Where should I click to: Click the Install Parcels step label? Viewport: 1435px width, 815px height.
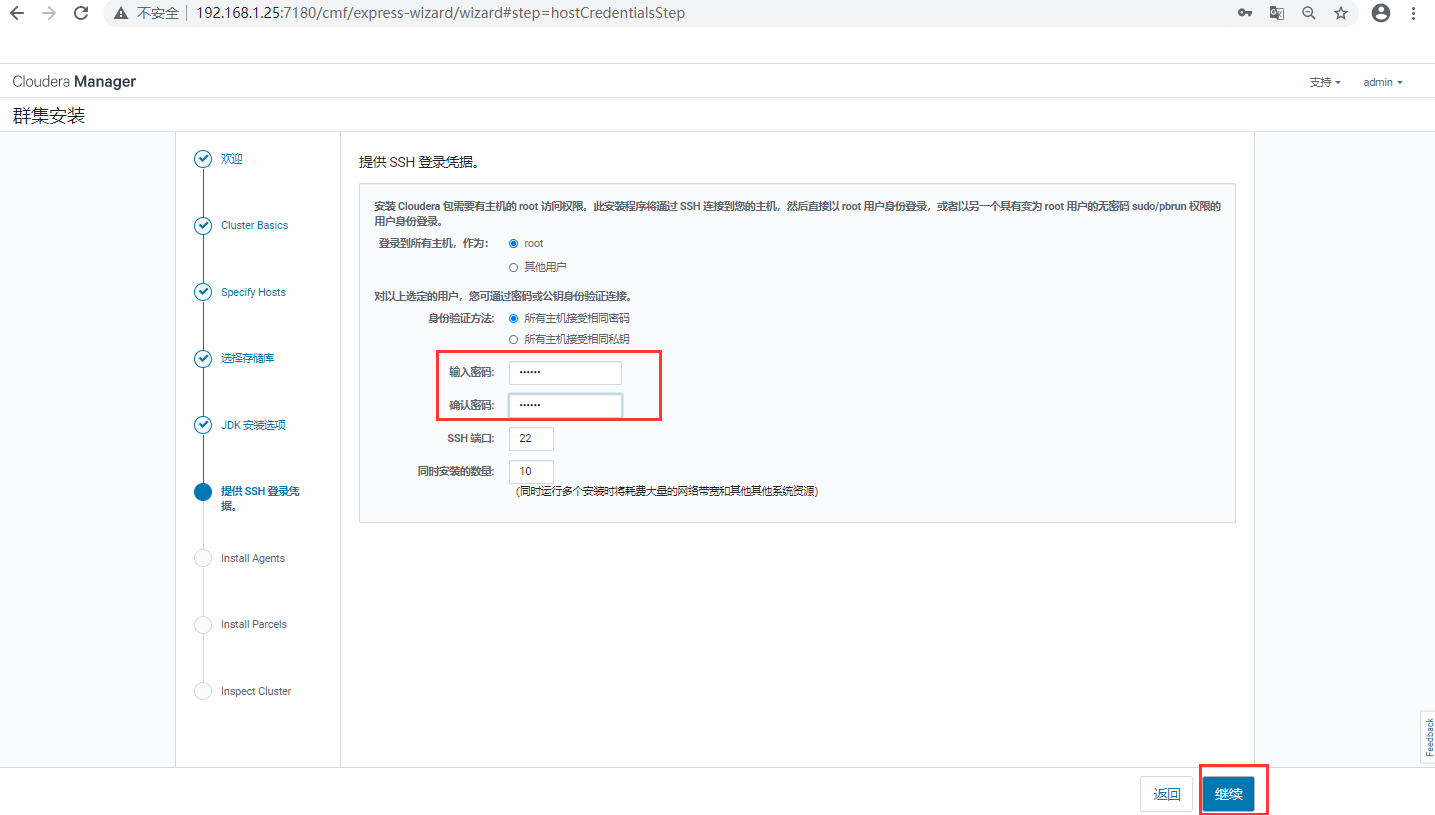tap(254, 624)
